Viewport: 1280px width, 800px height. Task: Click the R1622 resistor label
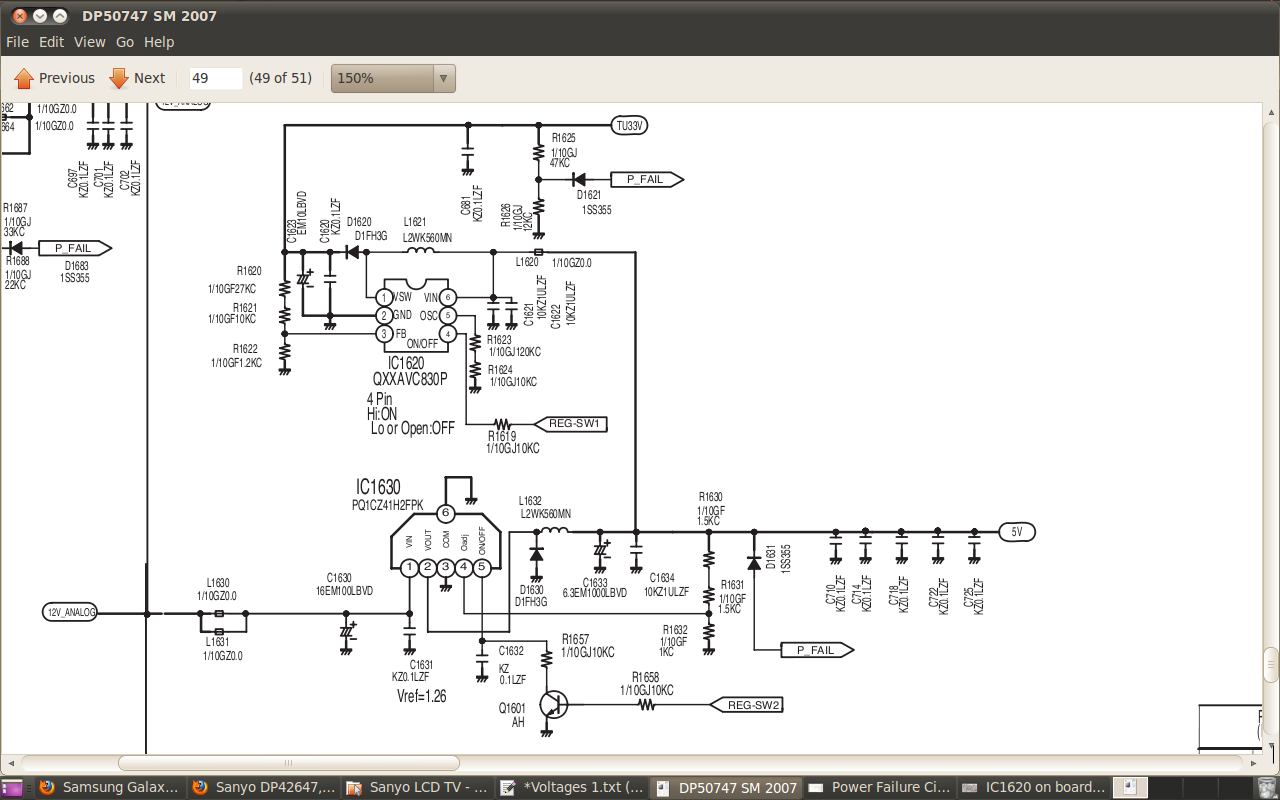246,349
